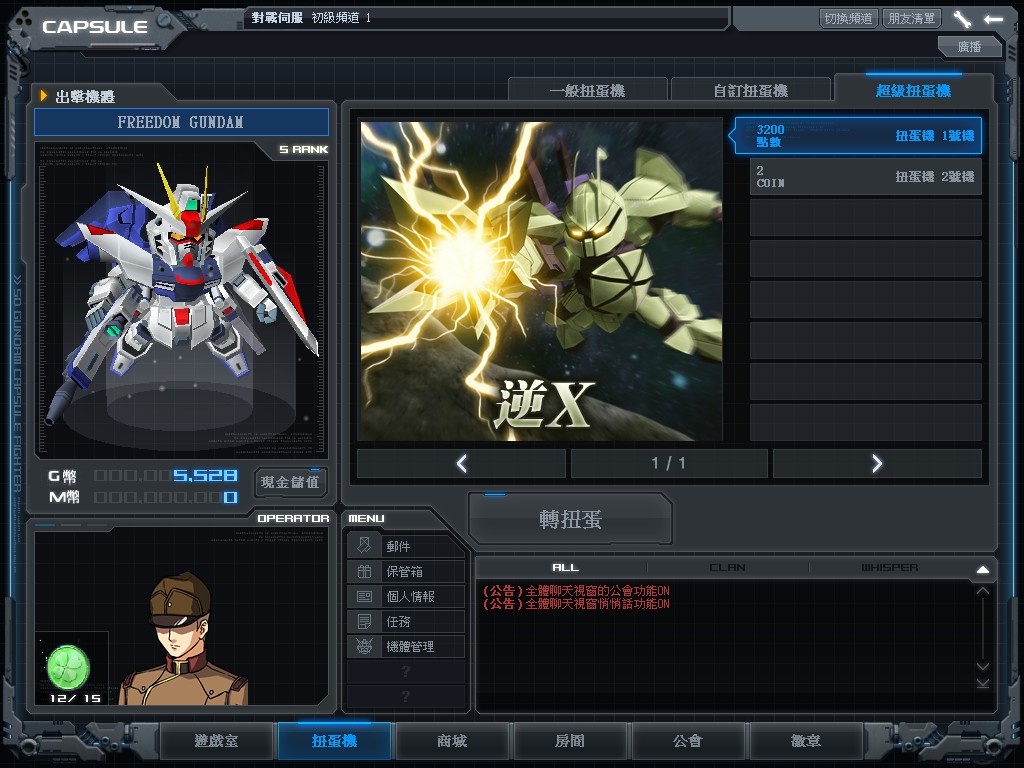Open 郵件 menu entry

click(406, 546)
